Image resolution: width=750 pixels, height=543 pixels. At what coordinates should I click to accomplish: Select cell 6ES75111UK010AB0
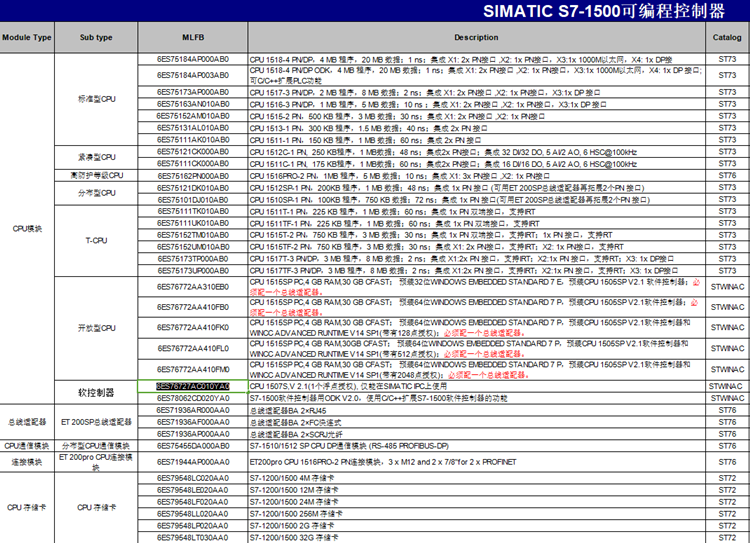pyautogui.click(x=193, y=223)
